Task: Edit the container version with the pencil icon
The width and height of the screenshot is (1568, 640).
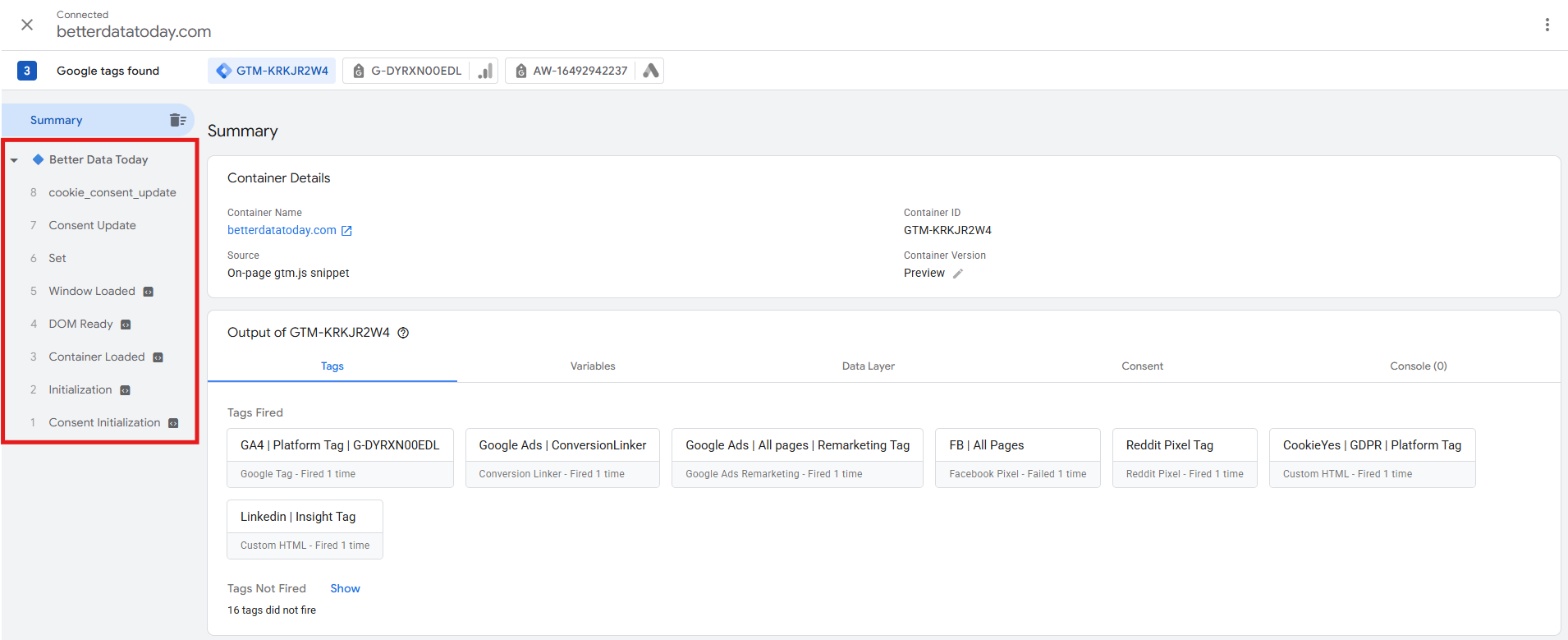Action: [958, 274]
